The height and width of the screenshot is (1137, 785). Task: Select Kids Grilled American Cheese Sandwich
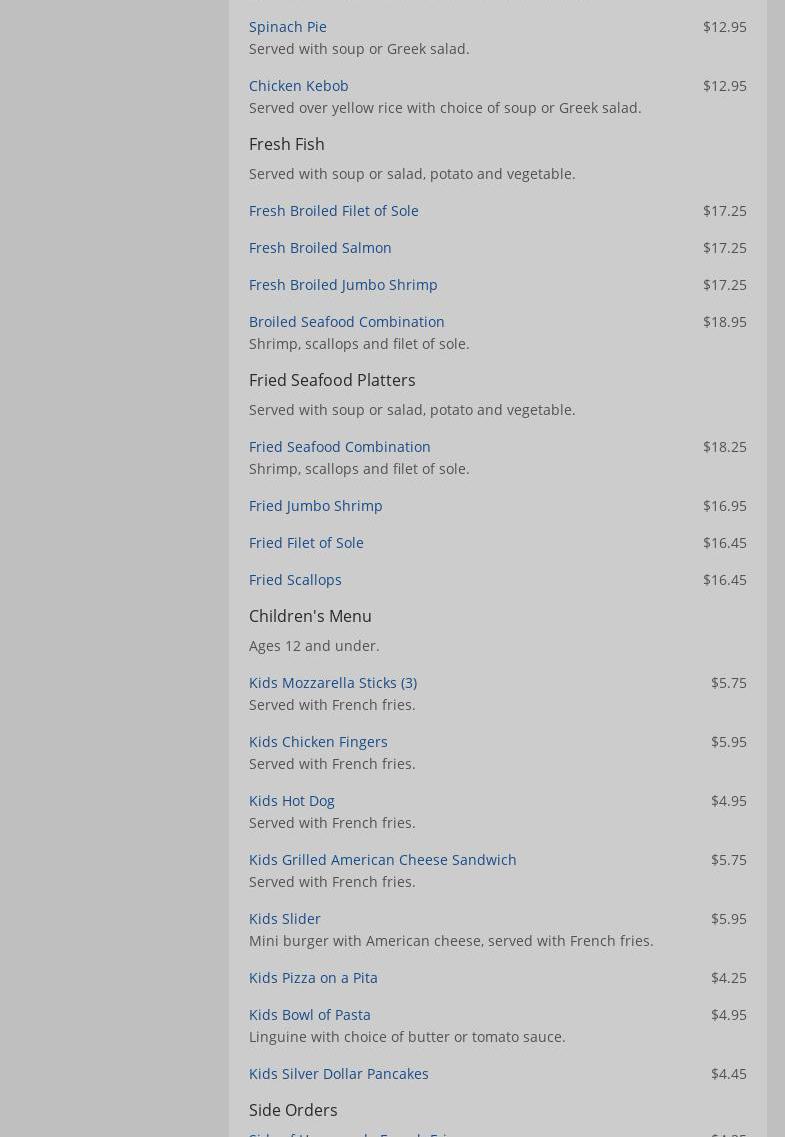coord(382,859)
